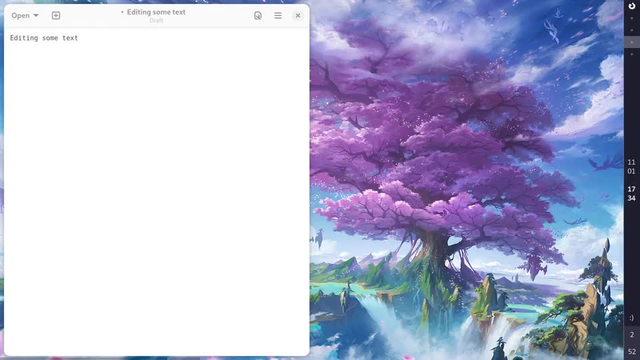640x360 pixels.
Task: Click the clock showing '17 34'
Action: [x=631, y=193]
